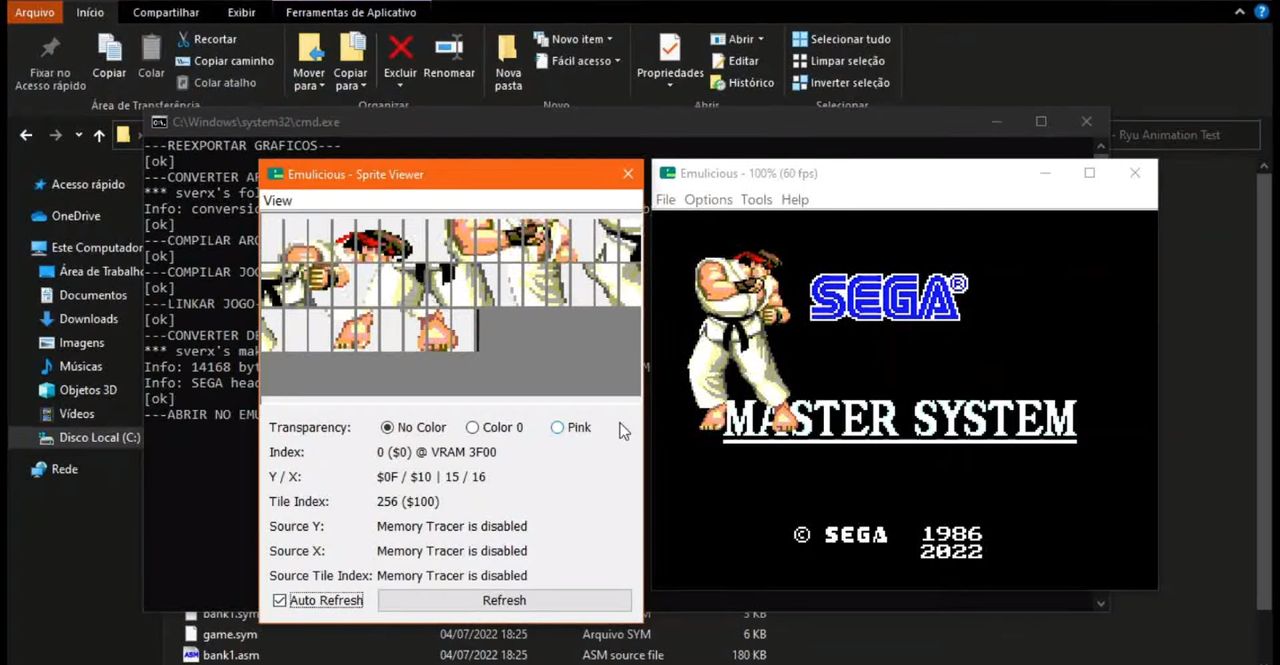Toggle the Auto Refresh checkbox
The image size is (1280, 665).
coord(280,600)
